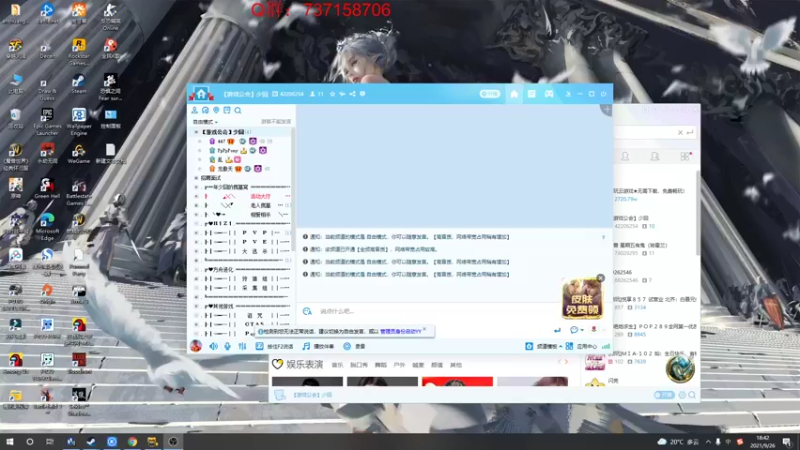Open the audio equalizer mixer icon
Screen dimensions: 800x450
click(x=242, y=346)
